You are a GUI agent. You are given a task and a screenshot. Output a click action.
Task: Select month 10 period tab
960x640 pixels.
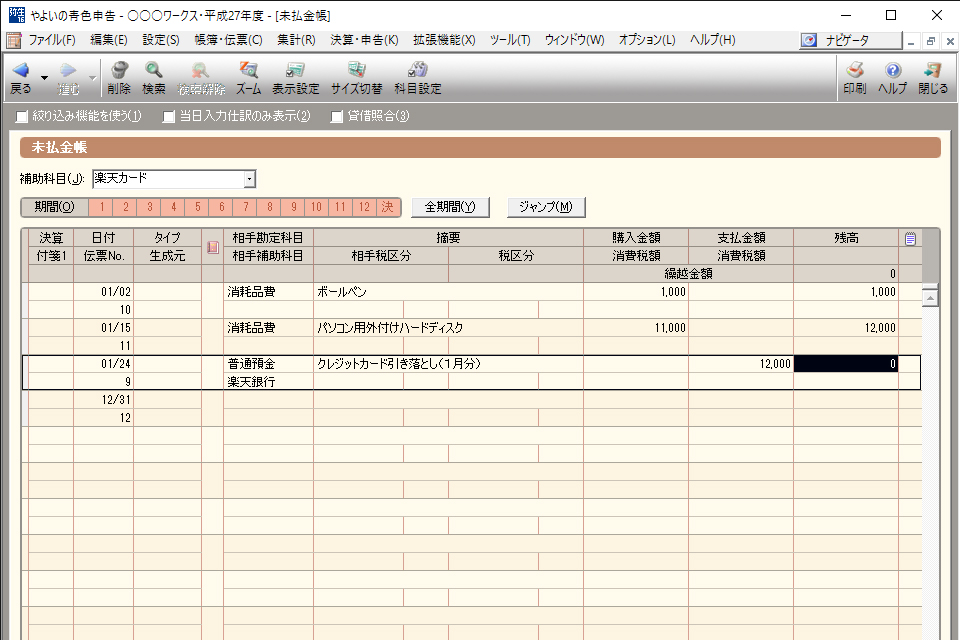(317, 207)
